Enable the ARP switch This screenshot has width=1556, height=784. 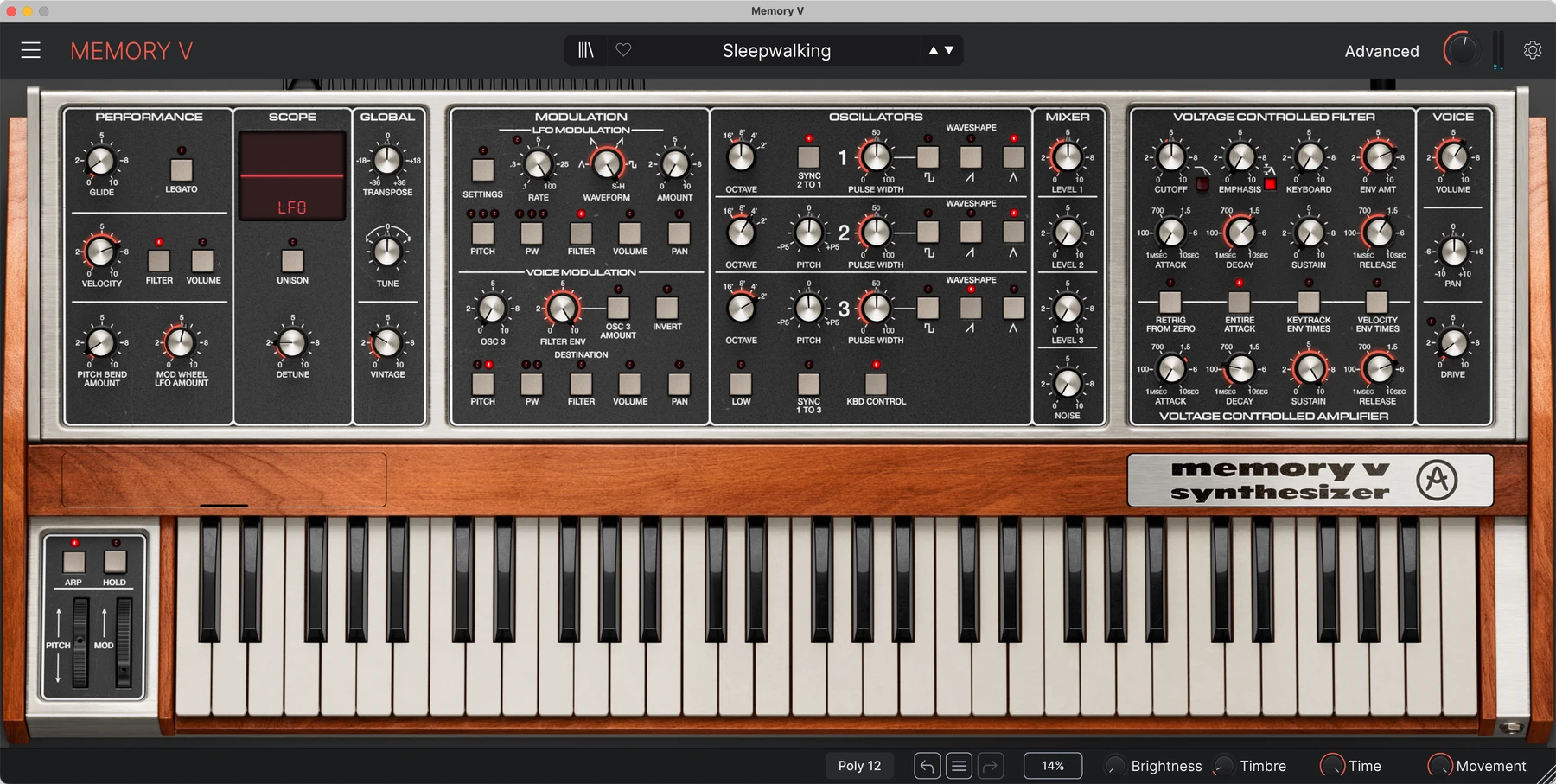73,562
